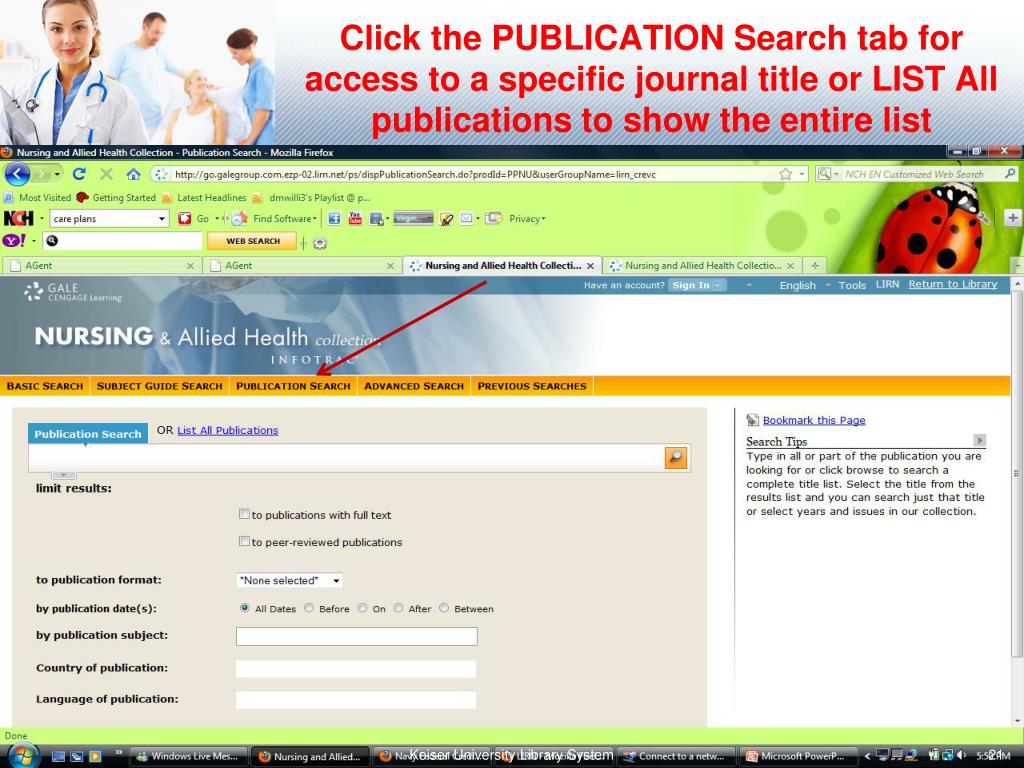This screenshot has width=1024, height=768.
Task: Click the Yahoo! logo in toolbar
Action: coord(14,240)
